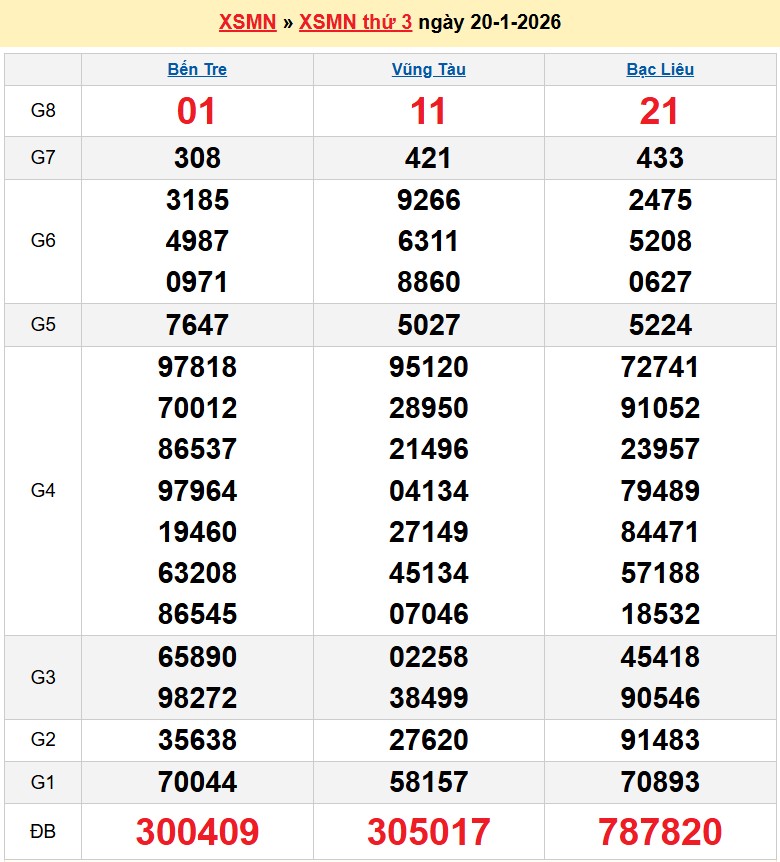This screenshot has width=780, height=862.
Task: Select G3 number 90546
Action: pos(660,697)
